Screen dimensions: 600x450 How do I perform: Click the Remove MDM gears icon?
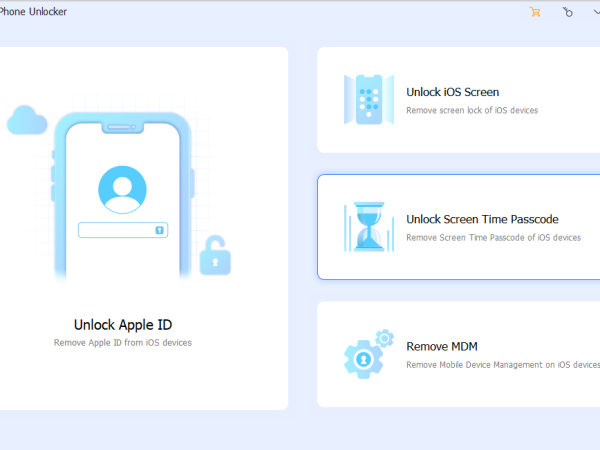[x=369, y=354]
